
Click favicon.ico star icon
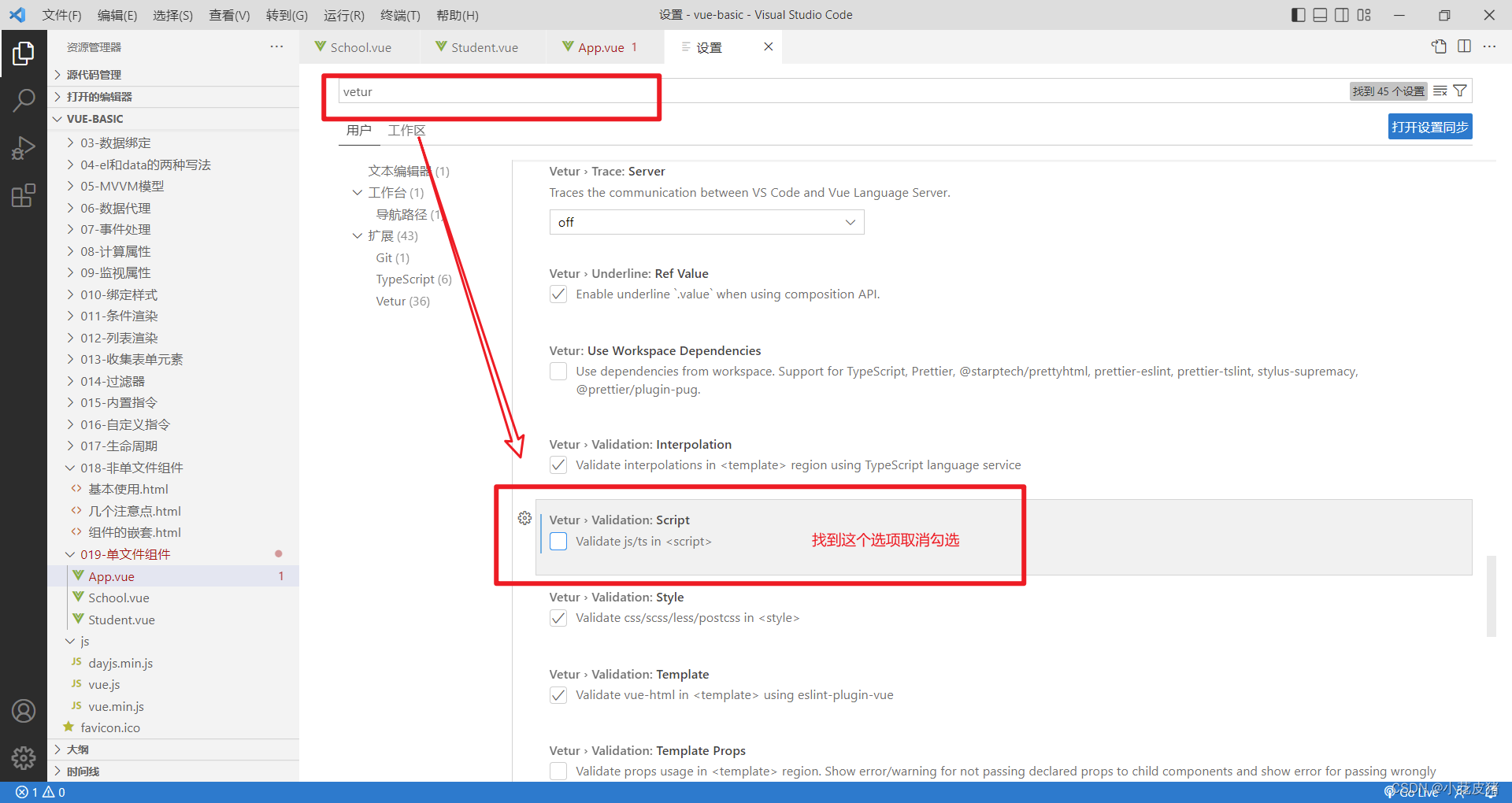[69, 727]
